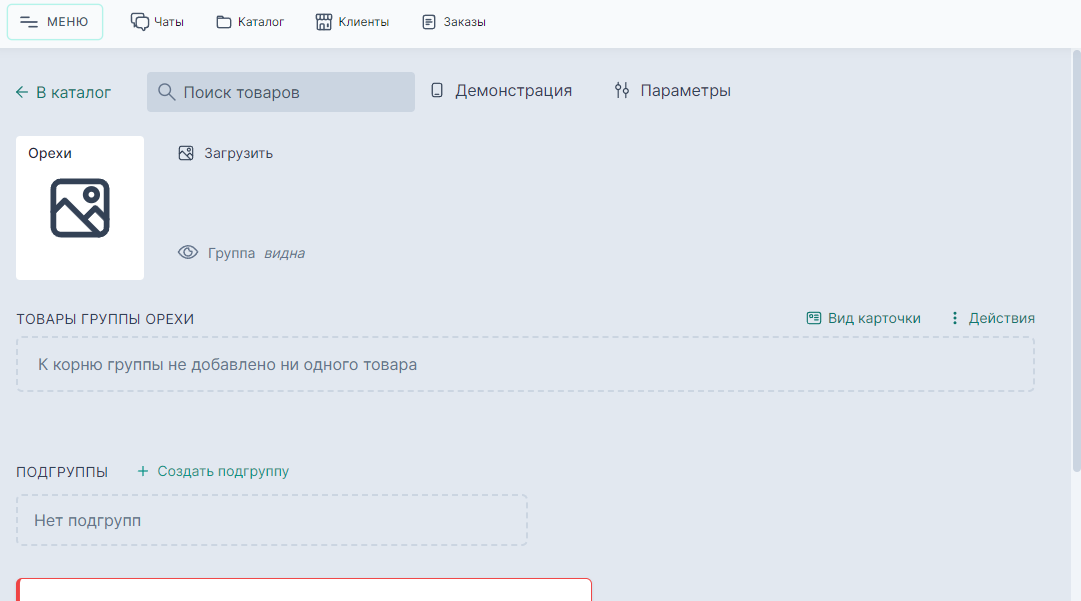Click the Поиск товаров search field
The height and width of the screenshot is (601, 1081).
tap(280, 91)
